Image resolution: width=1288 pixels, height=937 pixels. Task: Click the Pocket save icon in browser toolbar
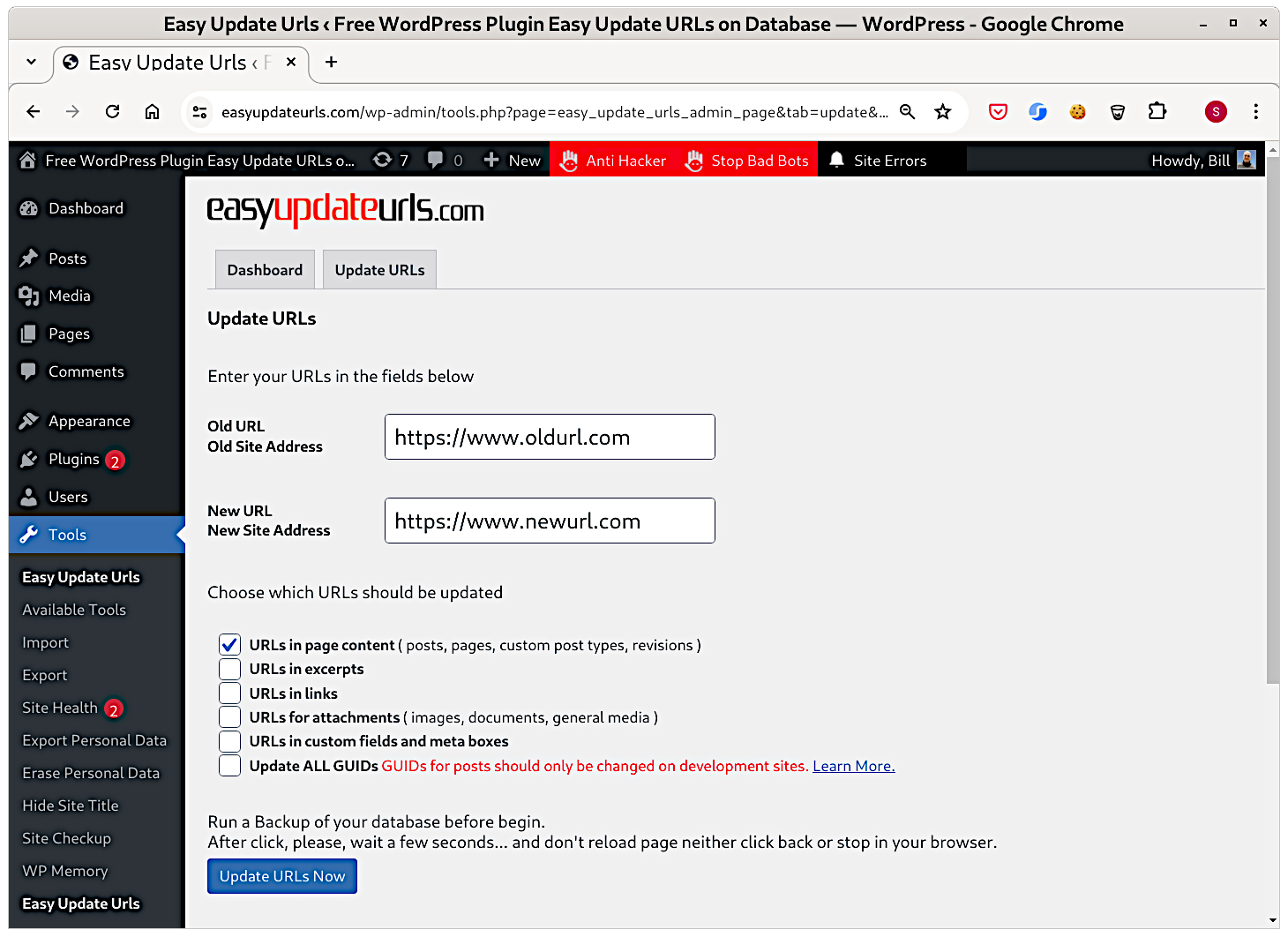(998, 112)
